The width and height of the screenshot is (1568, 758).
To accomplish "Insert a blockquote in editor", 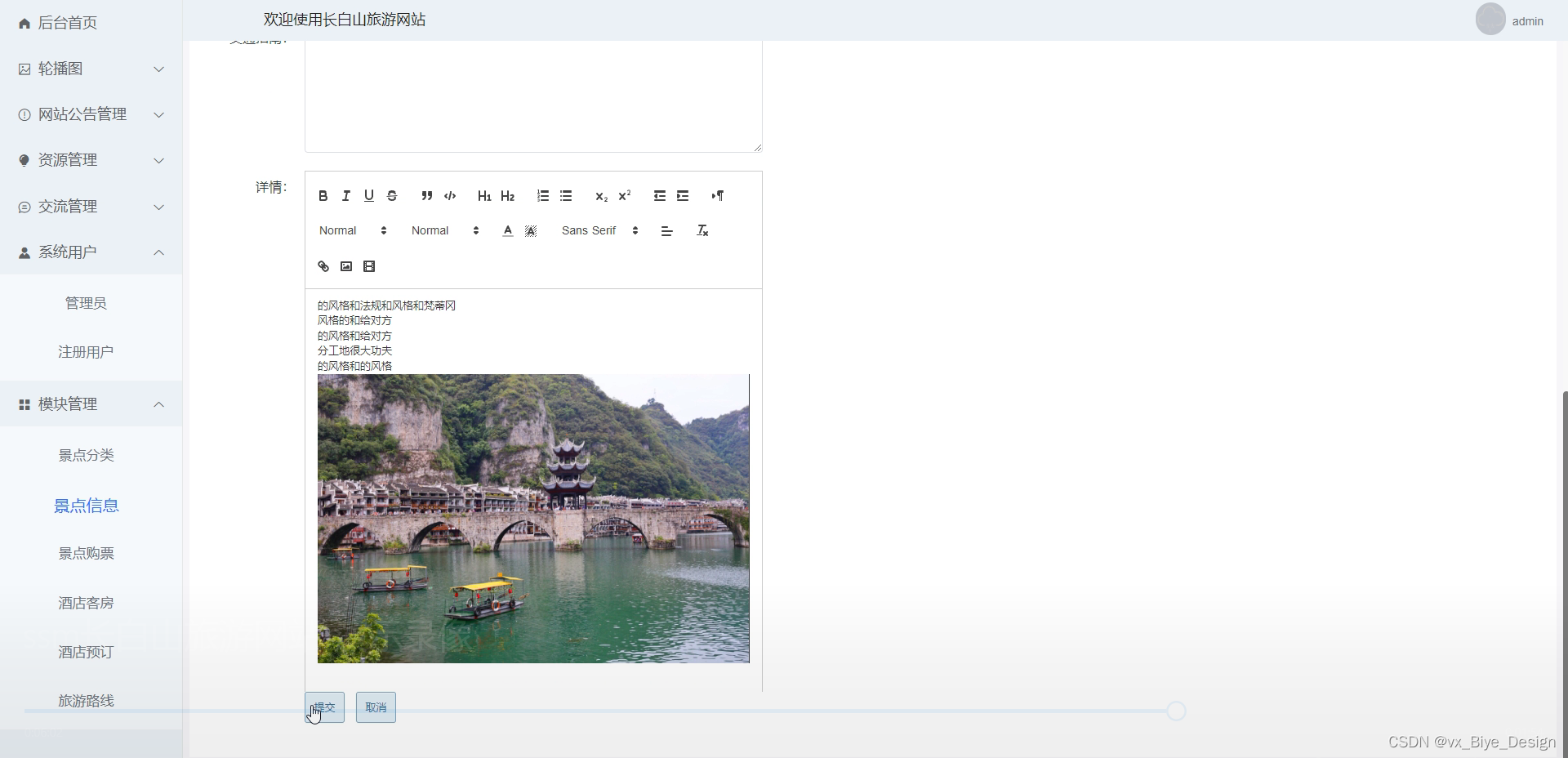I will coord(426,196).
